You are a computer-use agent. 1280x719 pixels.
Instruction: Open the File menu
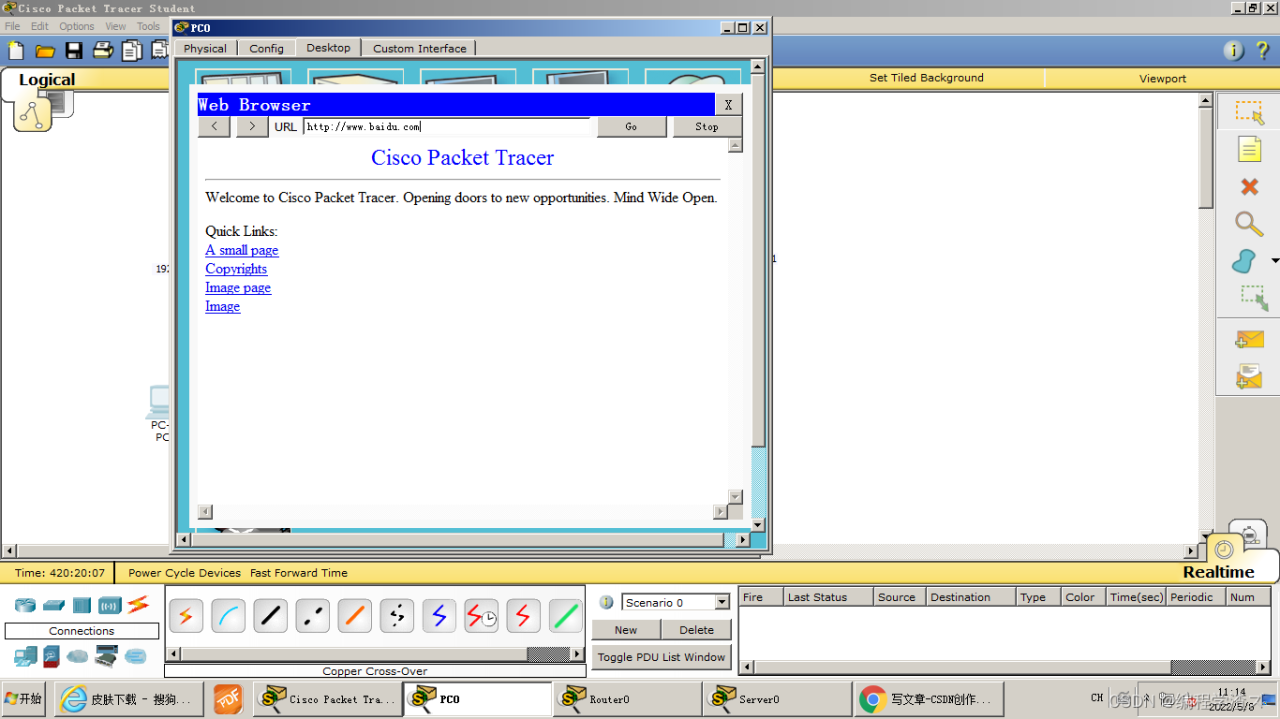(x=12, y=26)
